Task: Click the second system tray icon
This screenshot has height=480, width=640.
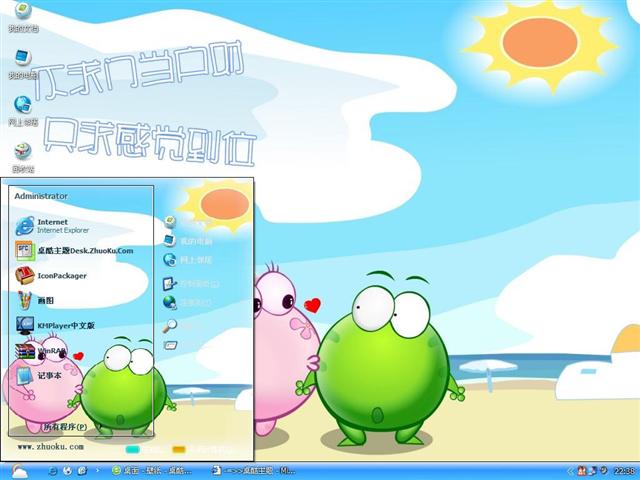Action: coord(593,471)
